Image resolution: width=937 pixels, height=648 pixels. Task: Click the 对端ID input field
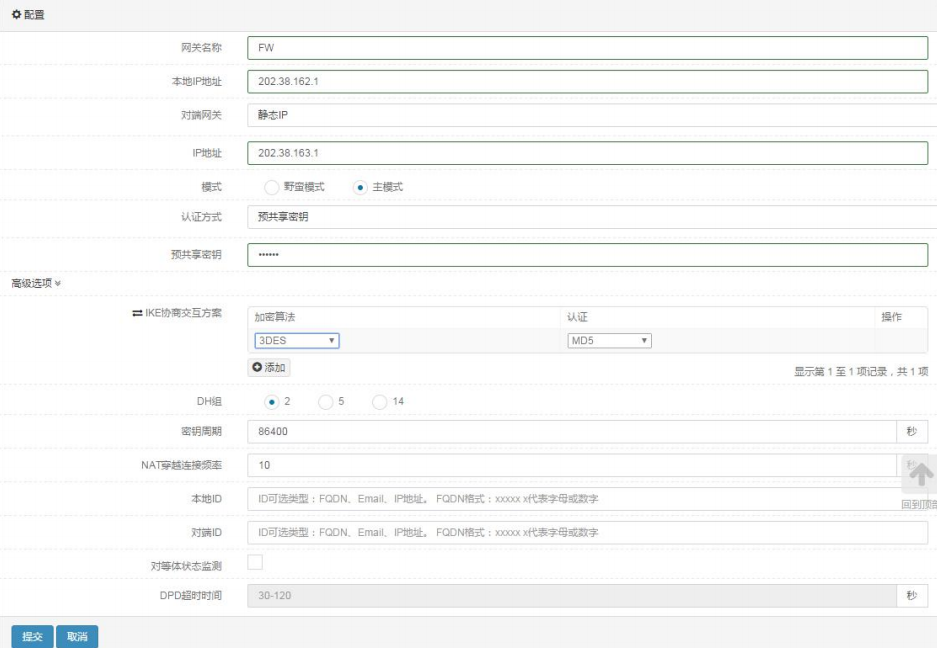point(587,533)
